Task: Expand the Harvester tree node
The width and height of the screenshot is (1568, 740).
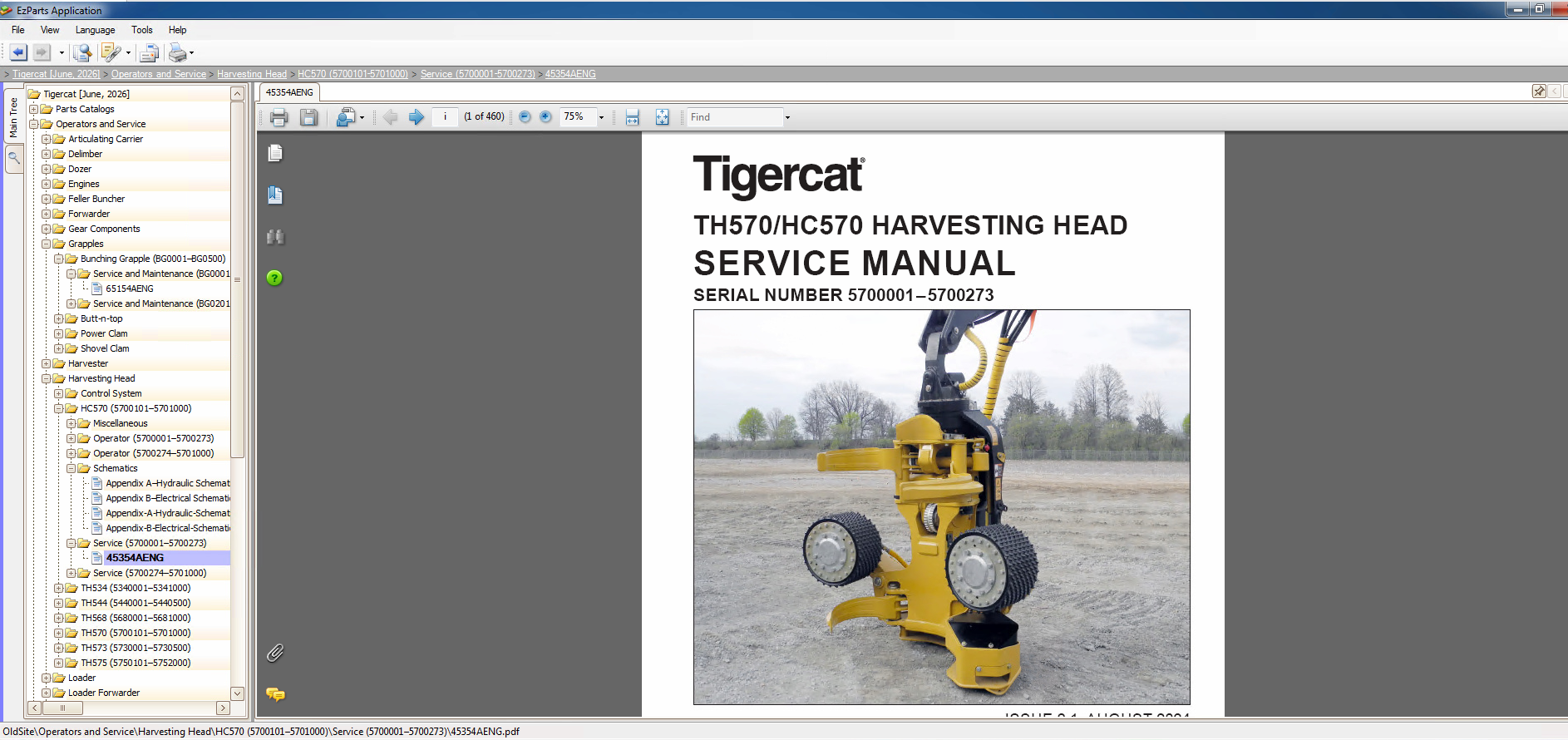Action: pos(47,363)
